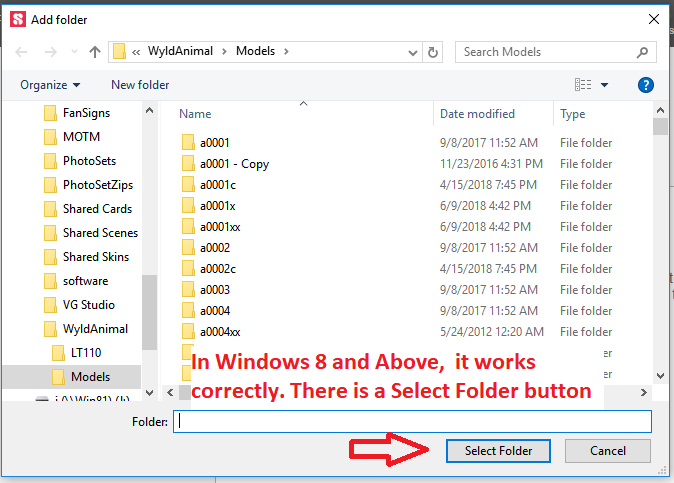Click the Help question mark icon
This screenshot has width=674, height=483.
pos(646,85)
